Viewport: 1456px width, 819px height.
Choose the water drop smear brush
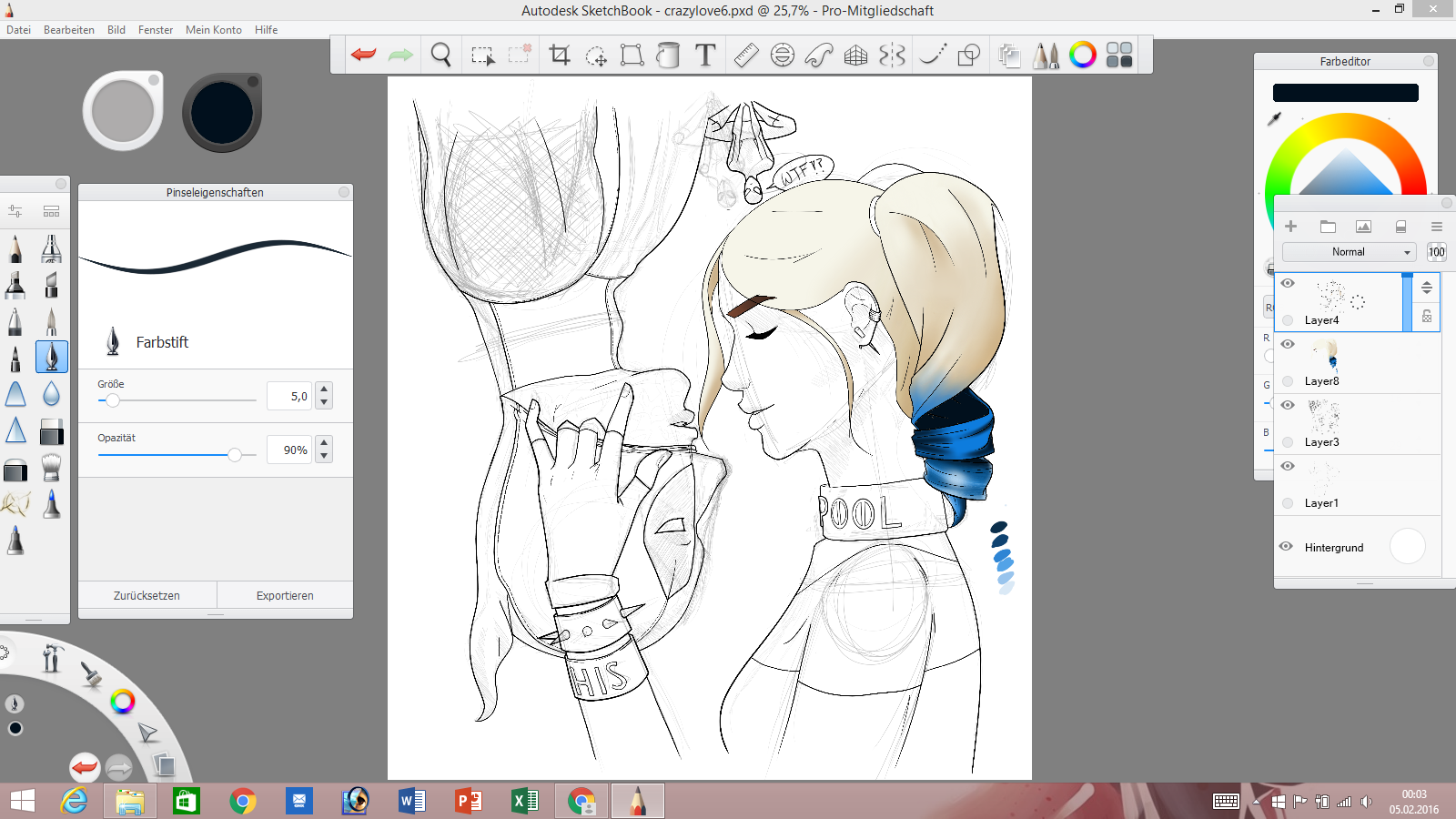pyautogui.click(x=52, y=393)
